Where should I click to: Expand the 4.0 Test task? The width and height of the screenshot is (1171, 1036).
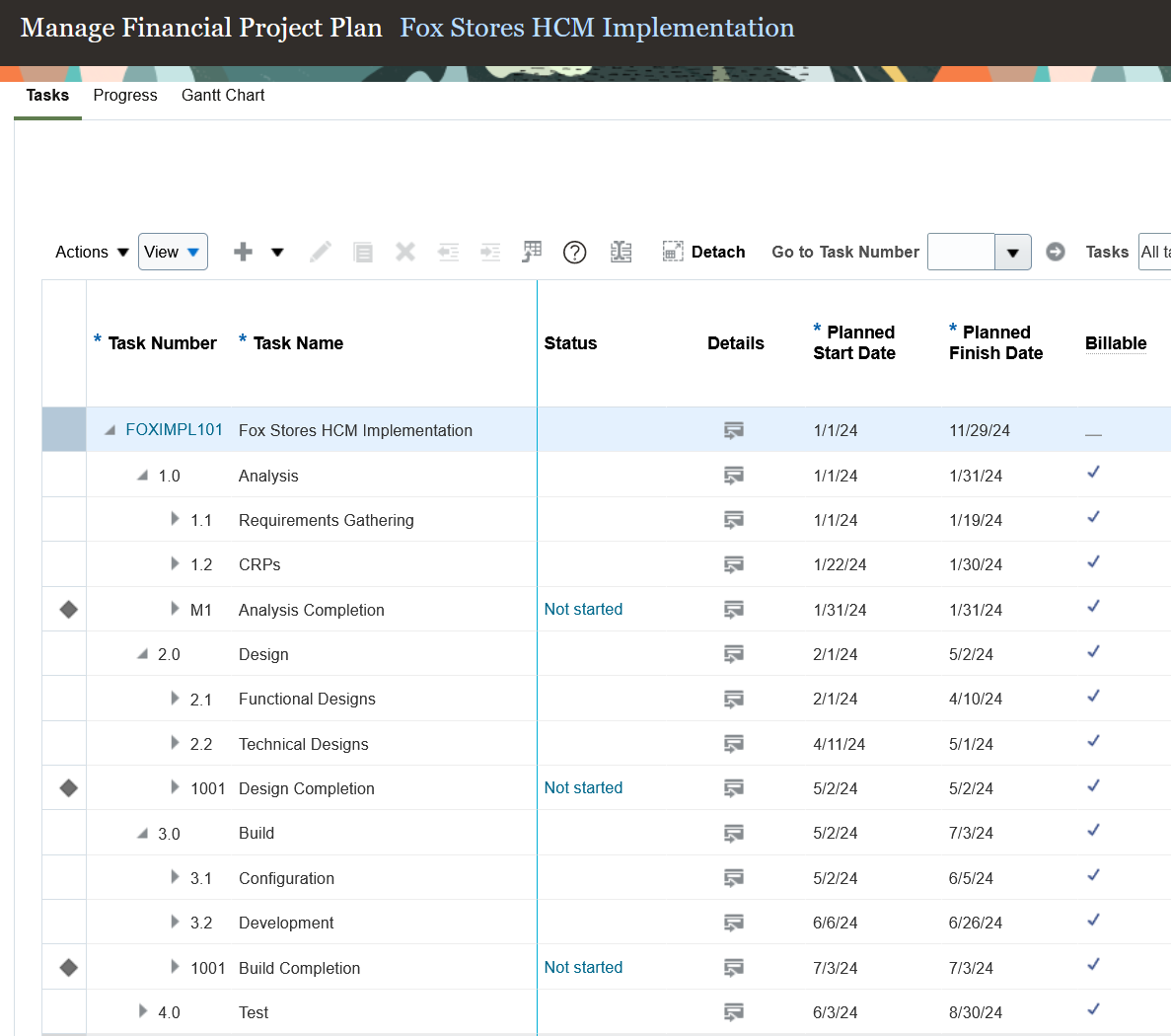pos(143,1010)
